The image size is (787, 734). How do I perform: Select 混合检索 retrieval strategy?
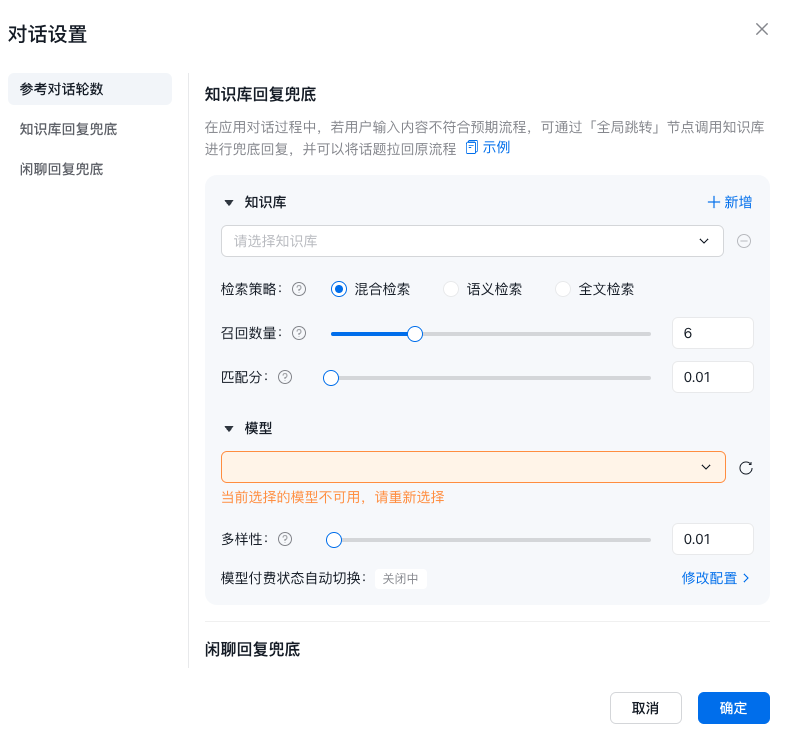click(339, 289)
